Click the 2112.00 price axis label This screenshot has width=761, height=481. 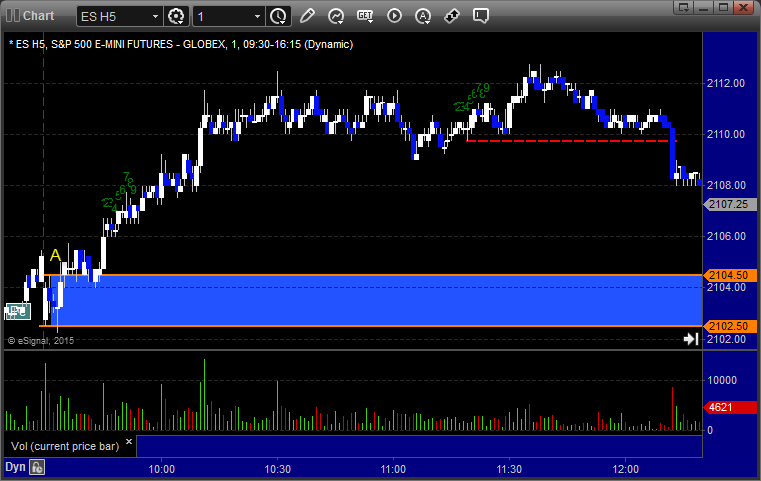click(x=726, y=83)
